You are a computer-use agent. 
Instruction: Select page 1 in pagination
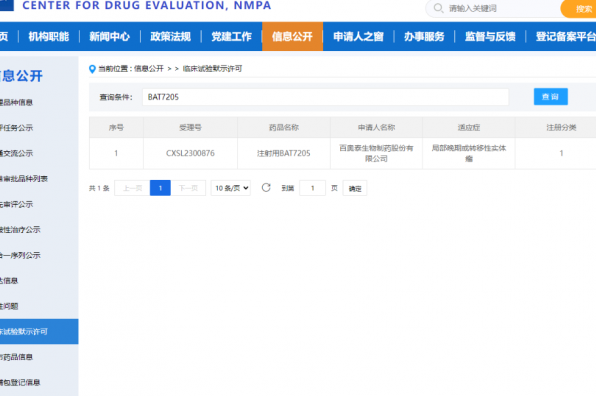tap(160, 188)
